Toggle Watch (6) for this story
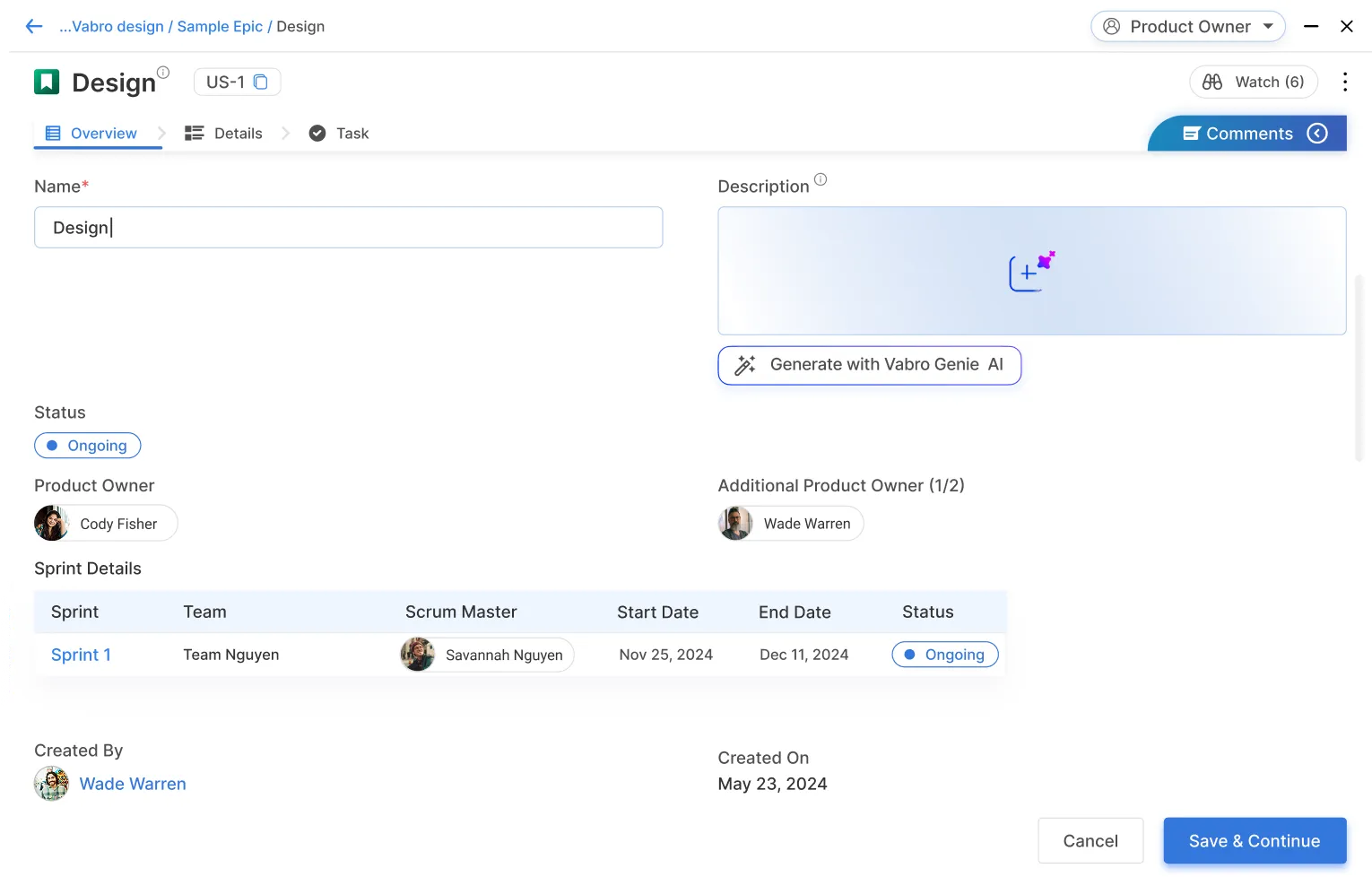This screenshot has height=877, width=1372. 1253,82
